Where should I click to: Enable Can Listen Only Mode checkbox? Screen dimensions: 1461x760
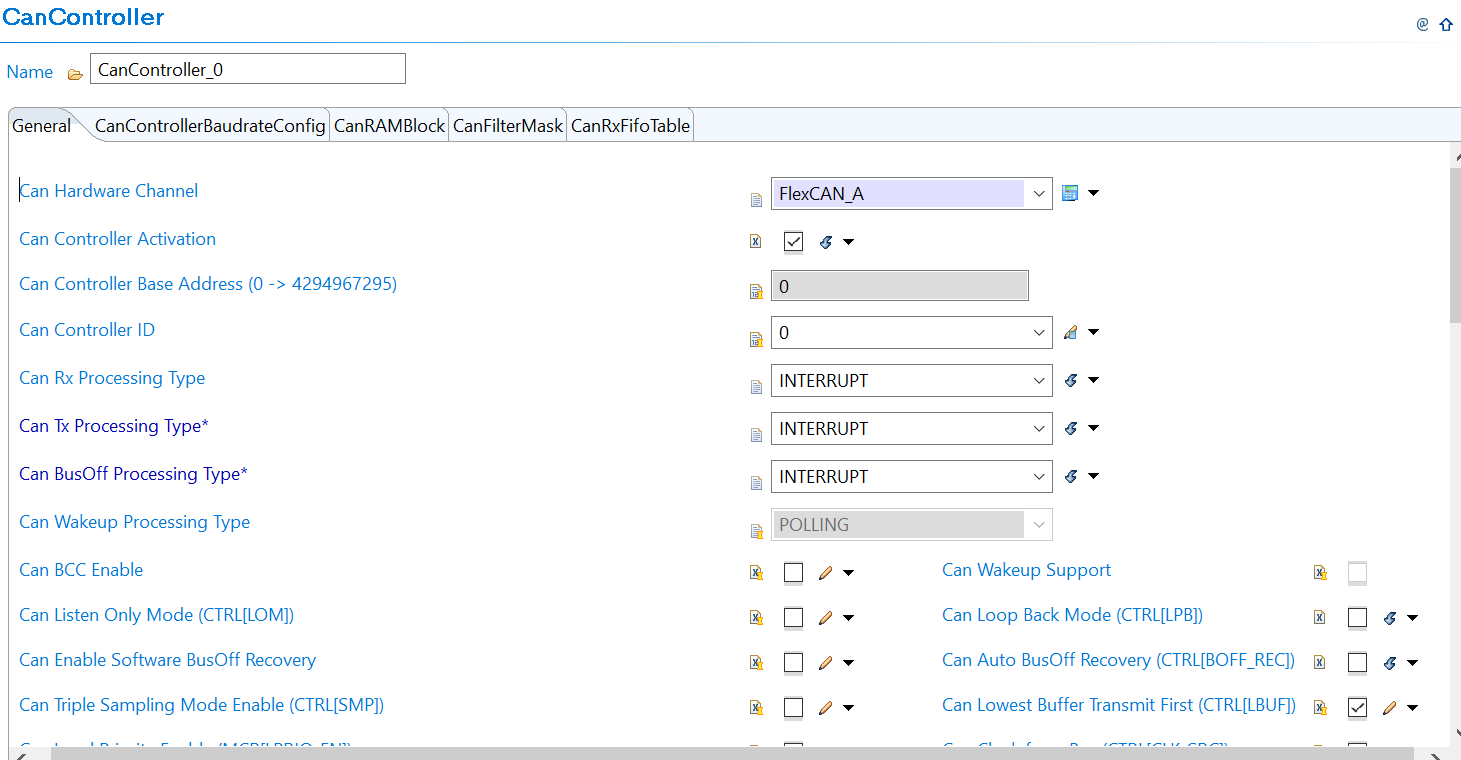[794, 618]
